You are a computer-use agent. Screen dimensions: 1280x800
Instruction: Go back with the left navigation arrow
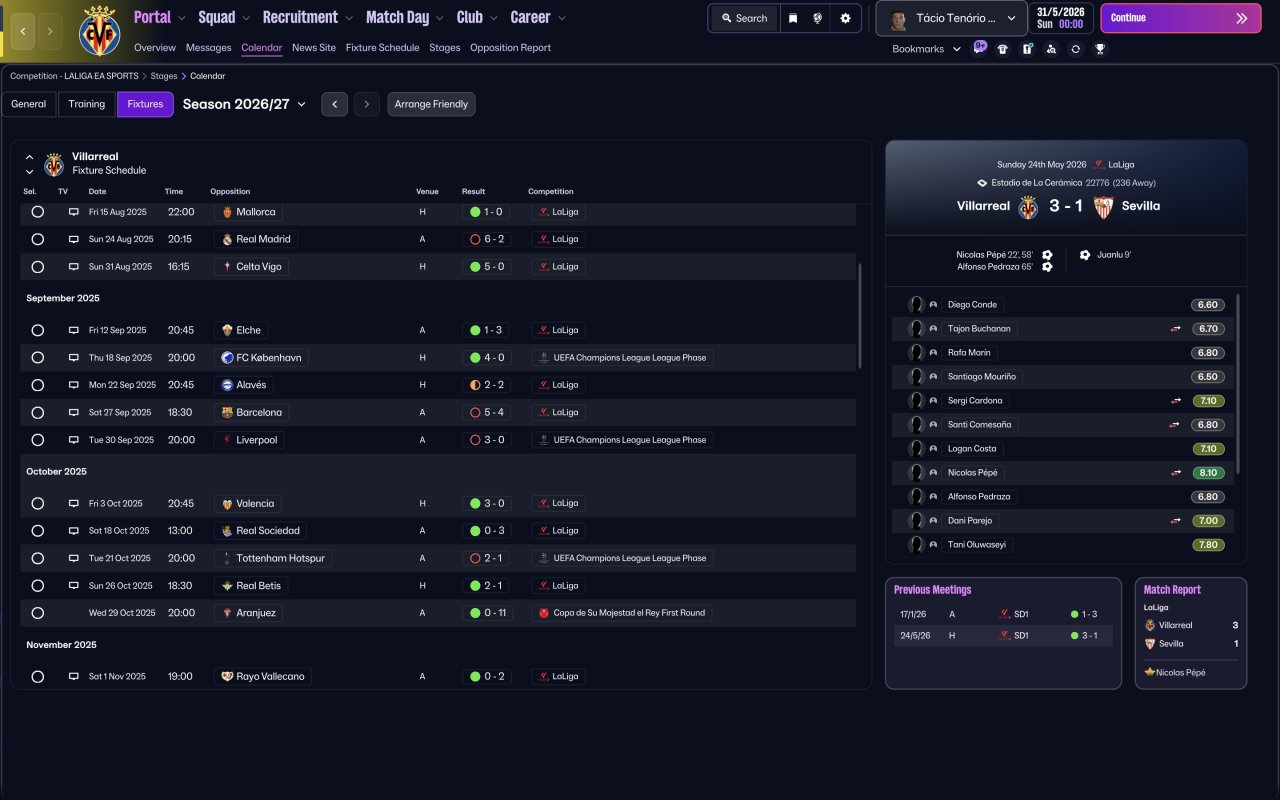[x=22, y=31]
